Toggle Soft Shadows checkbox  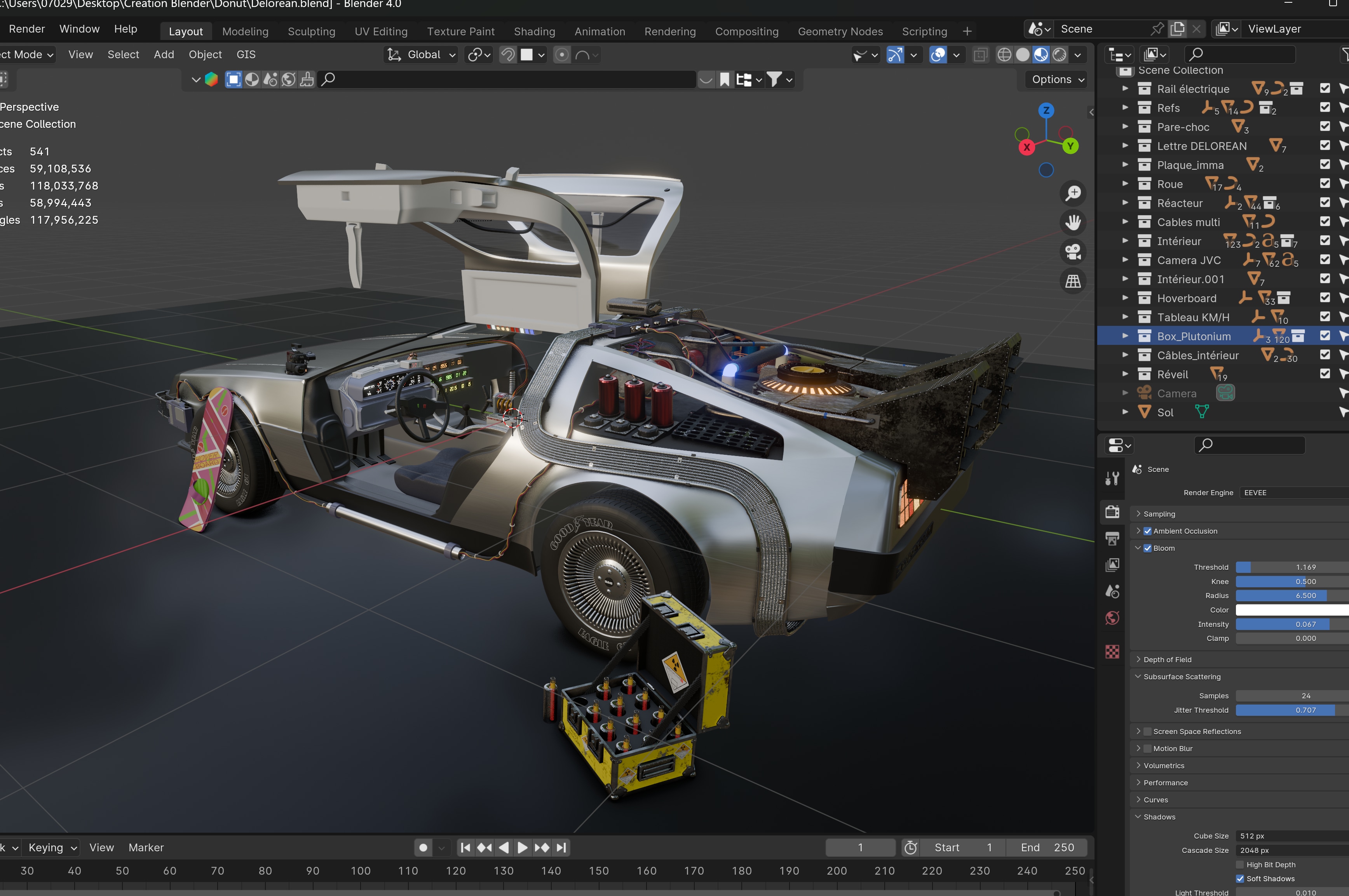point(1240,879)
